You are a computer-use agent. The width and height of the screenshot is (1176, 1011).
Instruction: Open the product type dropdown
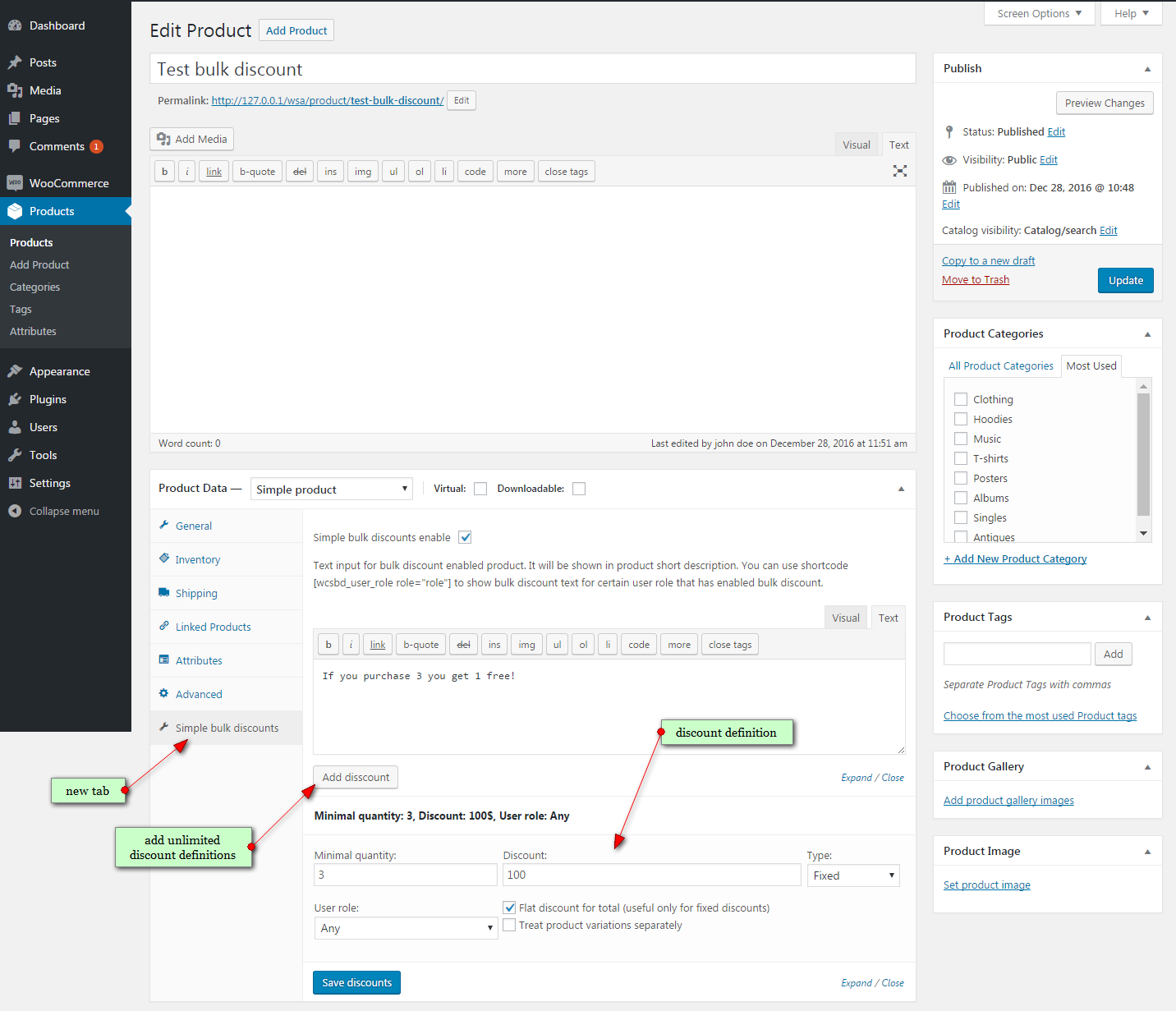332,489
